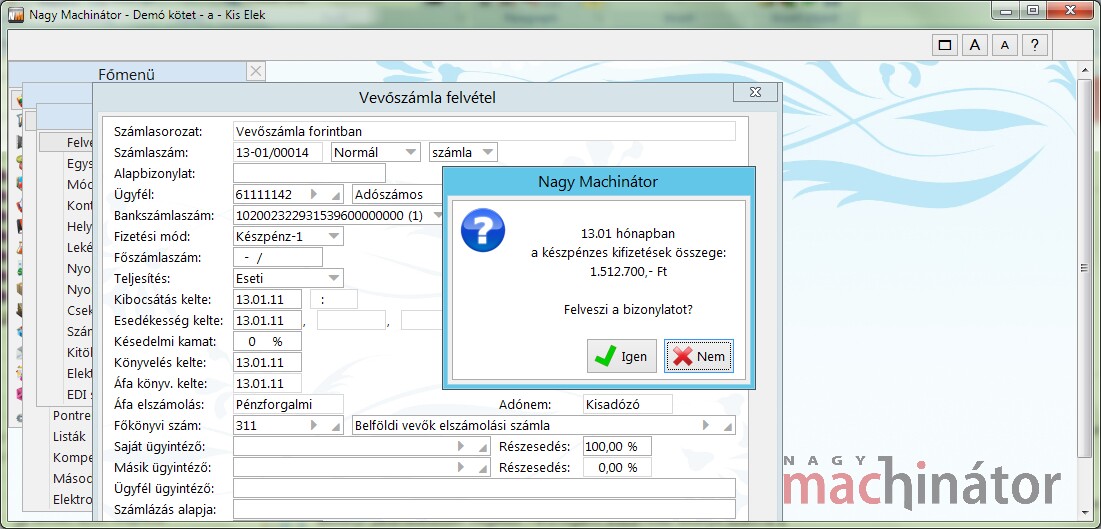Click the Saját ügyintéző lookup arrow
The height and width of the screenshot is (529, 1101).
coord(461,446)
